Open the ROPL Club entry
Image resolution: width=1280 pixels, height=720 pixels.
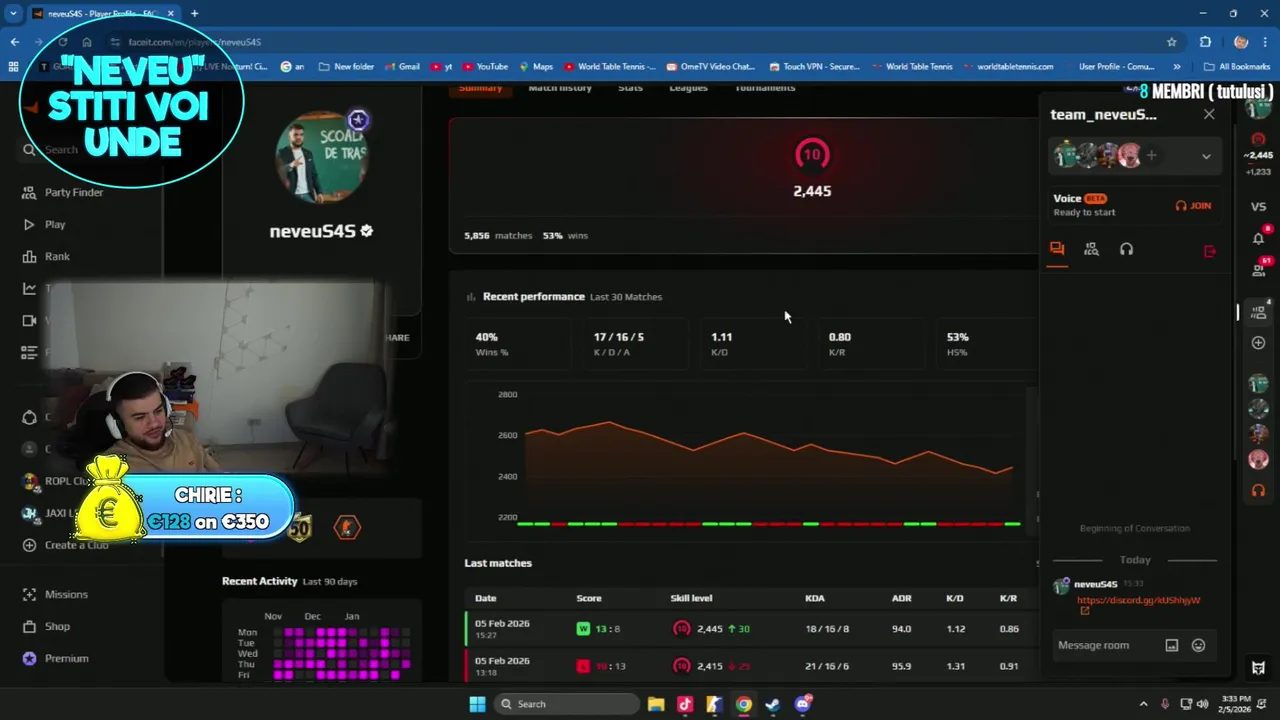point(56,481)
